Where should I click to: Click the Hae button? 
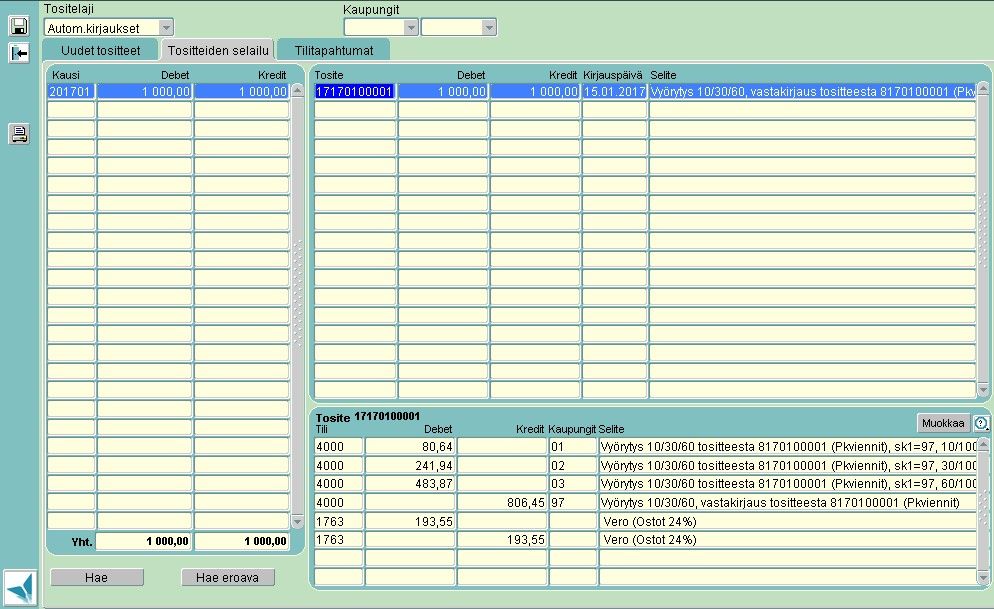pos(96,577)
